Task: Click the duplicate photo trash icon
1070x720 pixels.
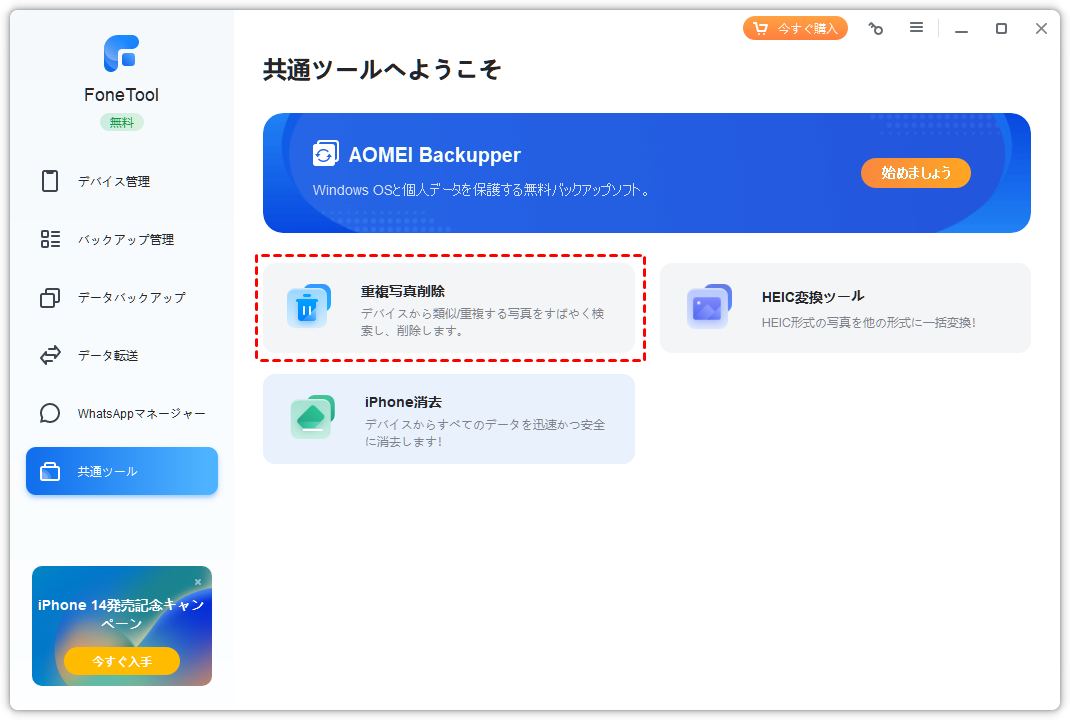Action: click(x=308, y=307)
